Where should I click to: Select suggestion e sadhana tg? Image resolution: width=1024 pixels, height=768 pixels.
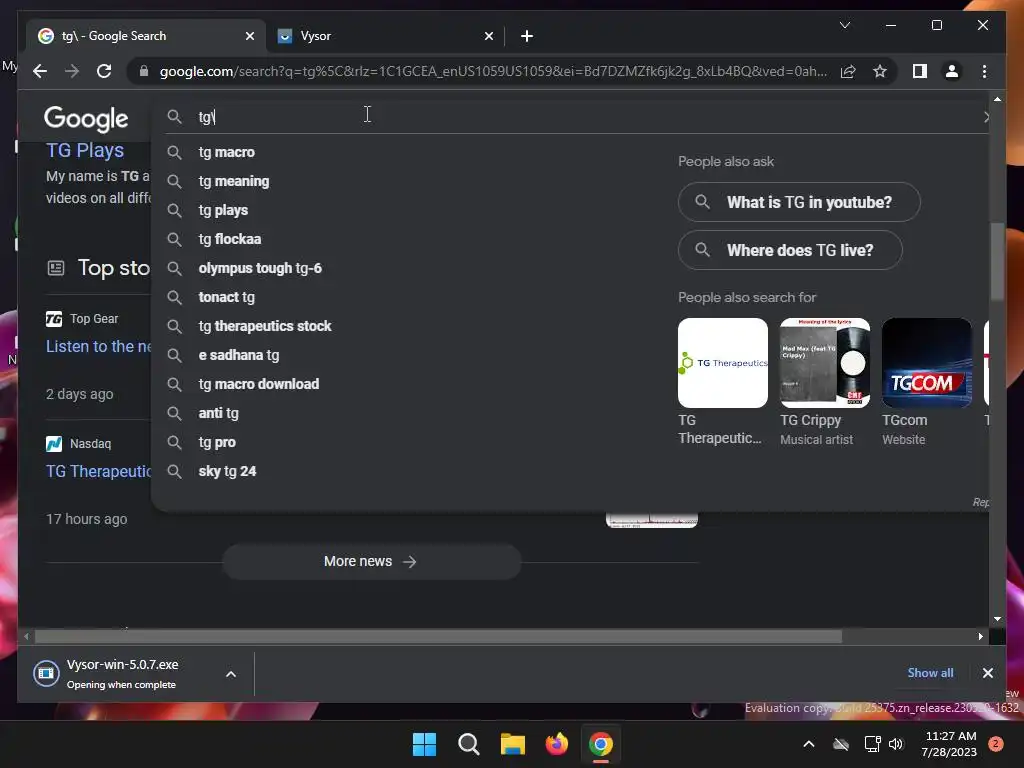click(239, 355)
